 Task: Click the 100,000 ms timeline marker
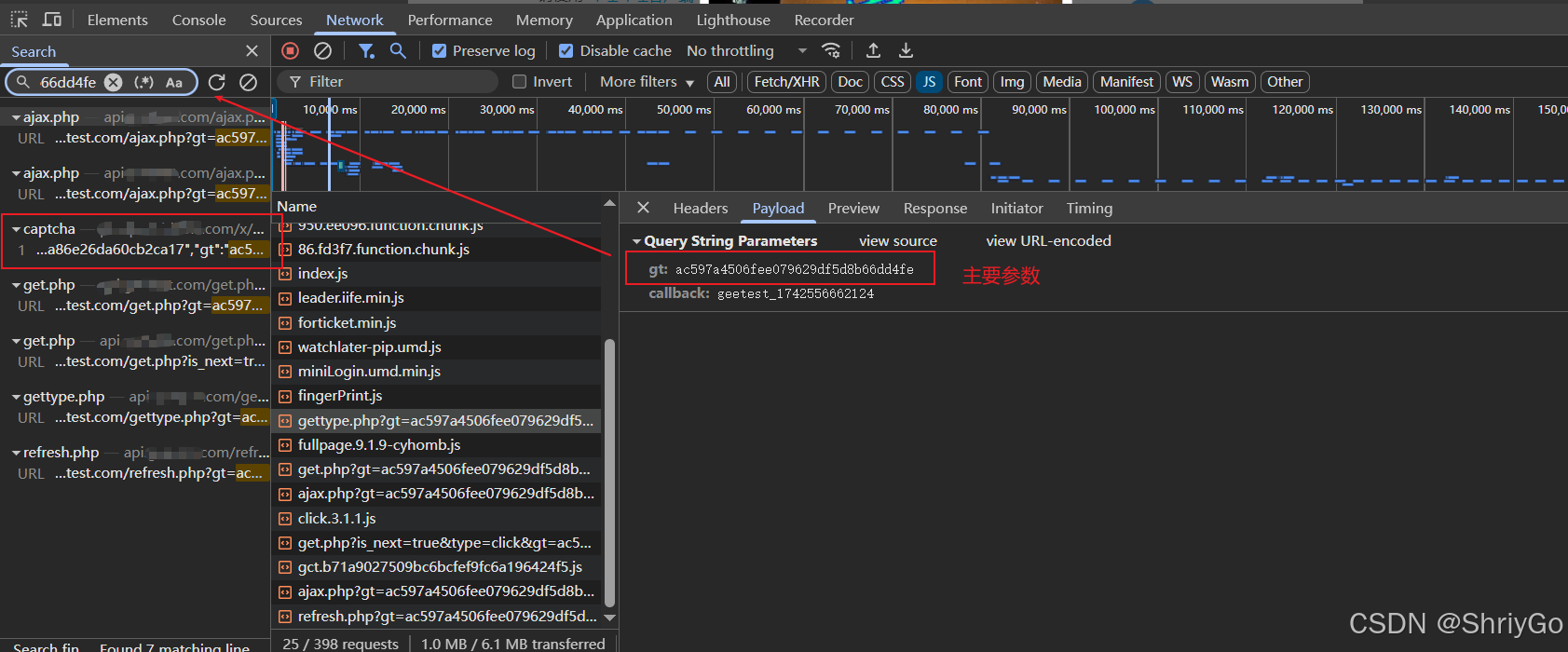click(1125, 110)
